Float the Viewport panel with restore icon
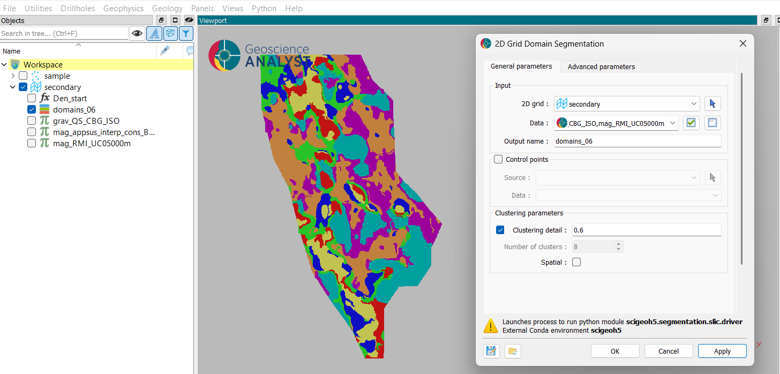 [x=766, y=20]
